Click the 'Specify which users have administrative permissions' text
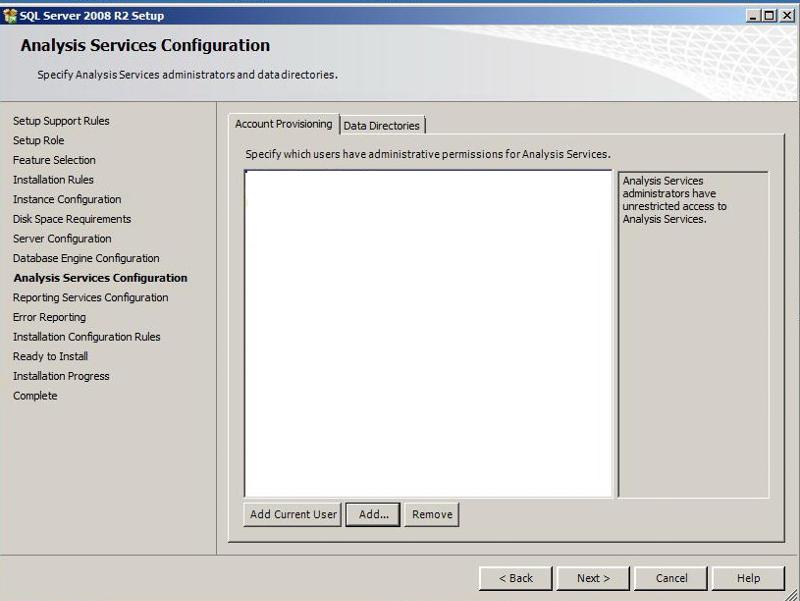 pyautogui.click(x=428, y=154)
